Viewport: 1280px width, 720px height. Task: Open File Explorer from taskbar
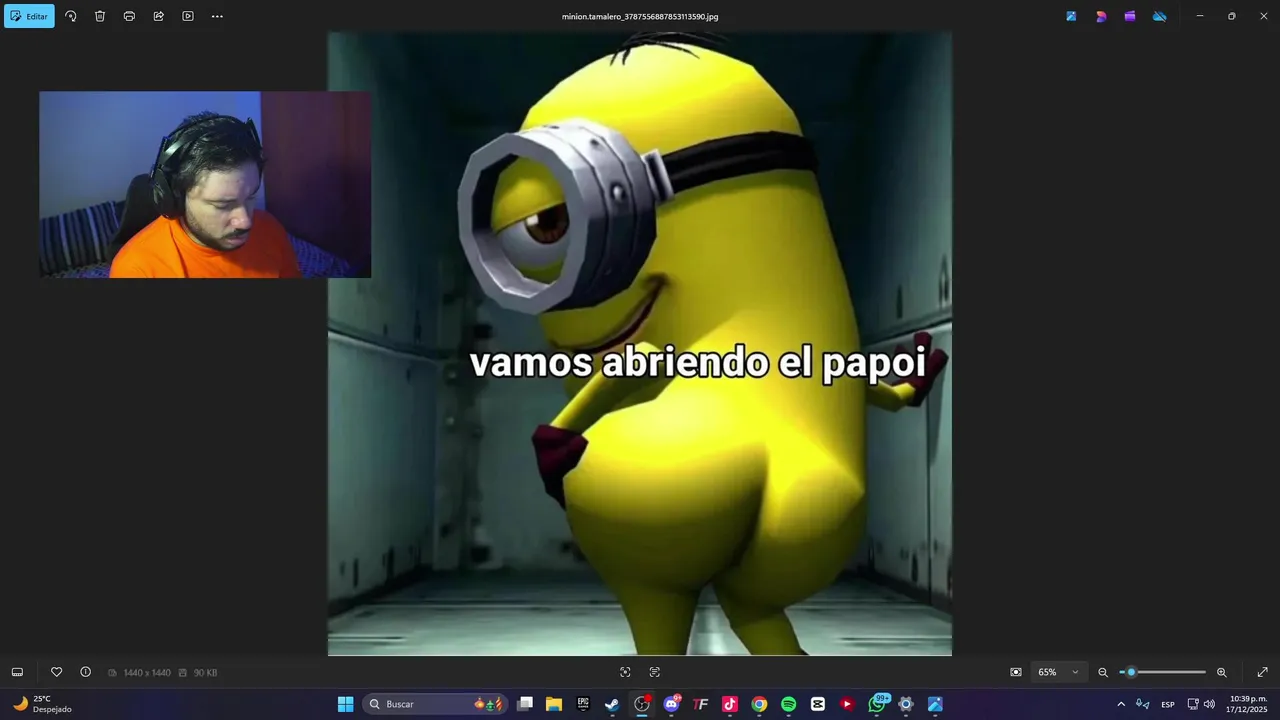pos(554,704)
